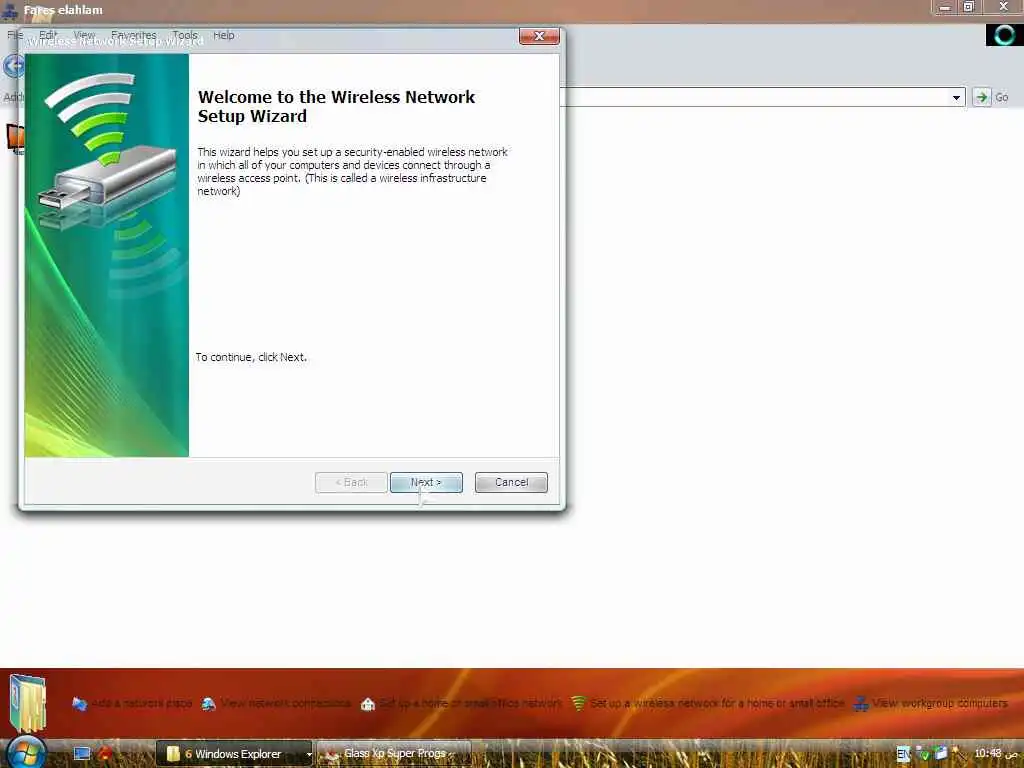Click the greyed Back button
The width and height of the screenshot is (1024, 768).
point(351,482)
